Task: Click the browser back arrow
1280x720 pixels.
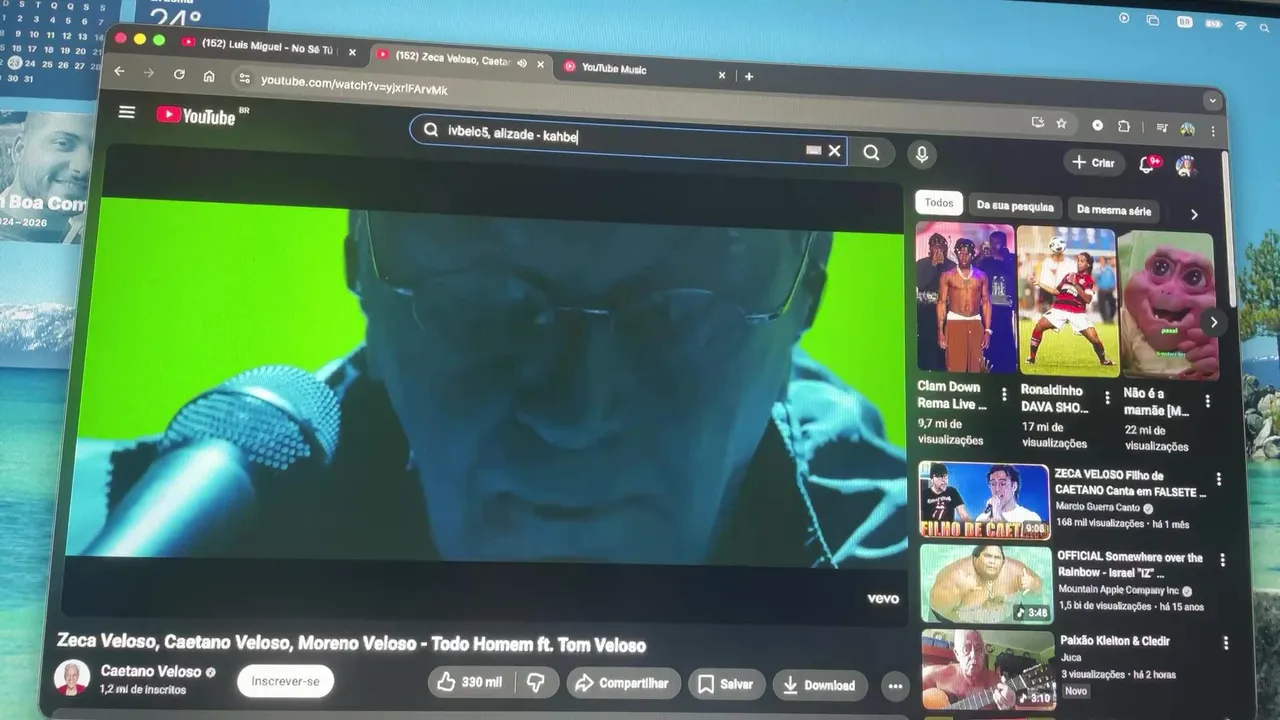Action: pyautogui.click(x=119, y=72)
